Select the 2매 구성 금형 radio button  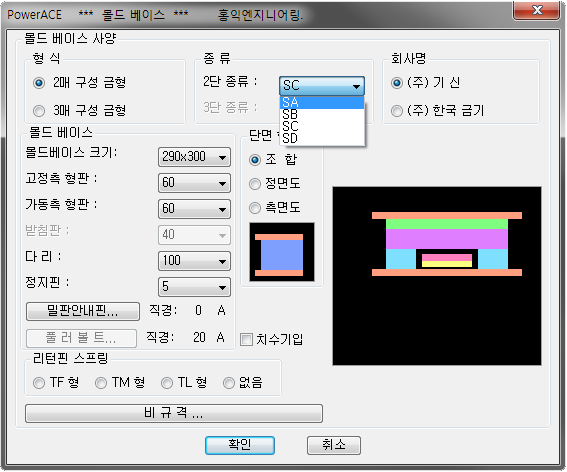(x=39, y=83)
